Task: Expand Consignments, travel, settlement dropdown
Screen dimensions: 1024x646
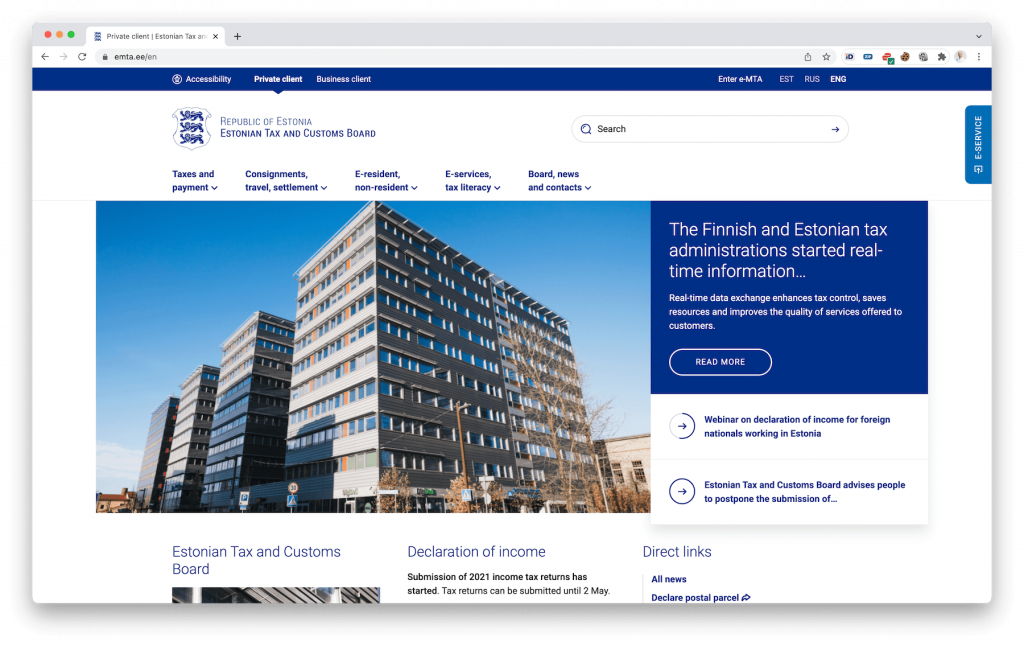Action: click(x=285, y=181)
